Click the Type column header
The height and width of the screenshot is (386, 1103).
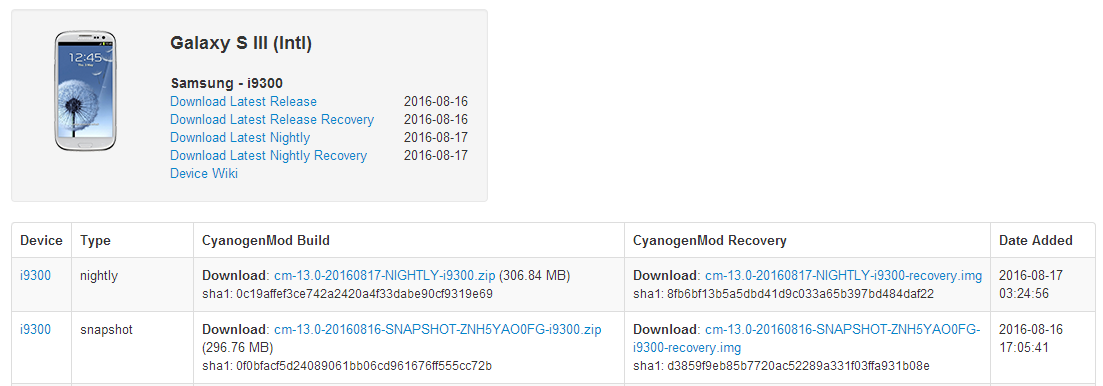95,240
